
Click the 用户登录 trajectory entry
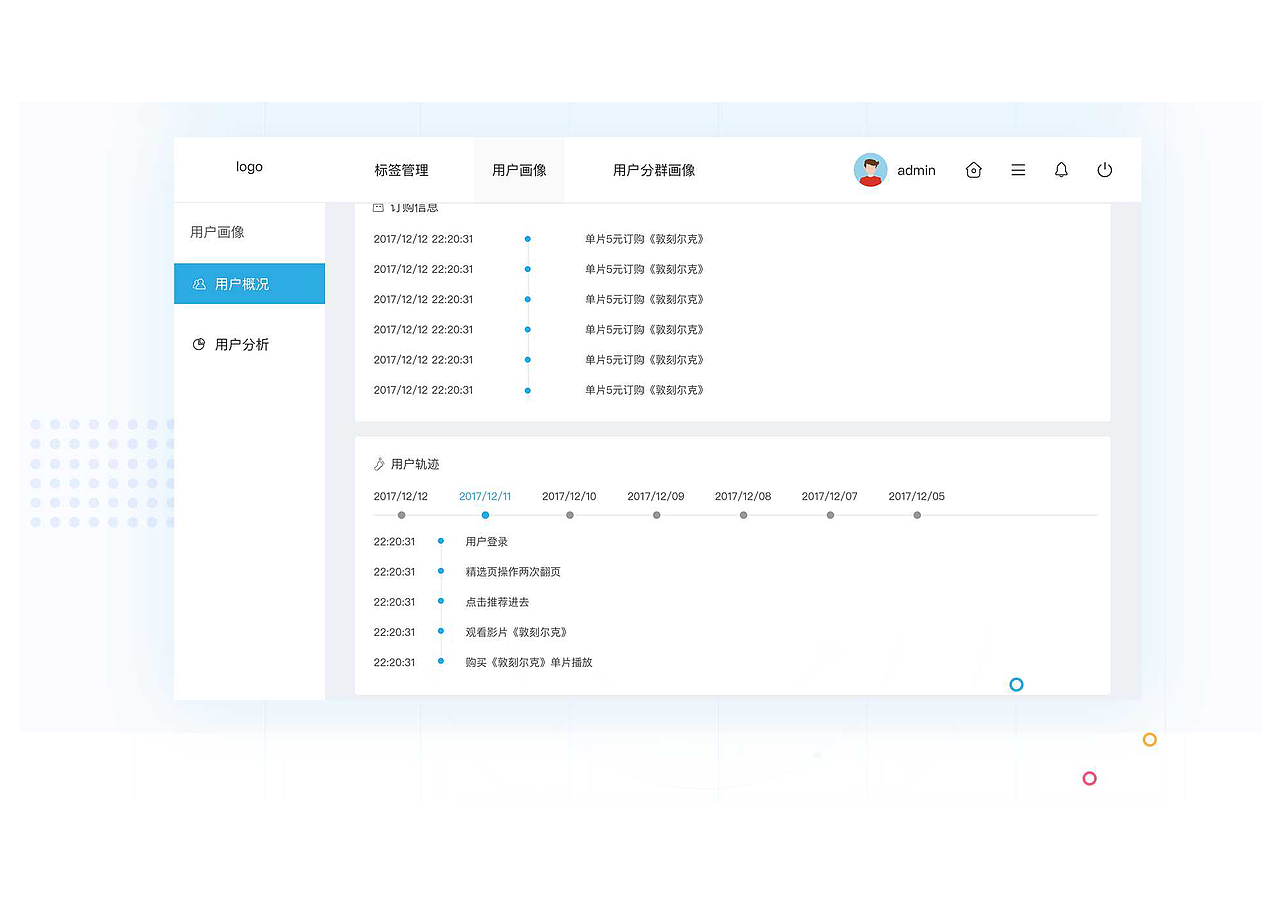(x=487, y=542)
